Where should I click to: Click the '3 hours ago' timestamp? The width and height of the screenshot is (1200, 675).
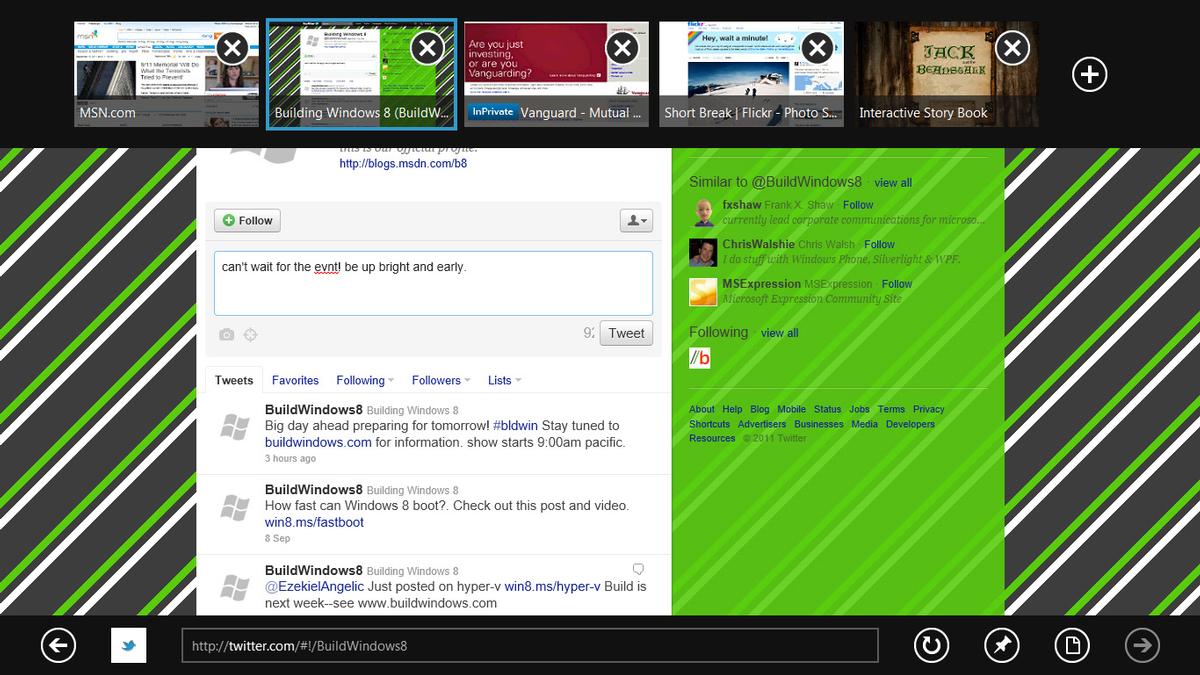[290, 458]
